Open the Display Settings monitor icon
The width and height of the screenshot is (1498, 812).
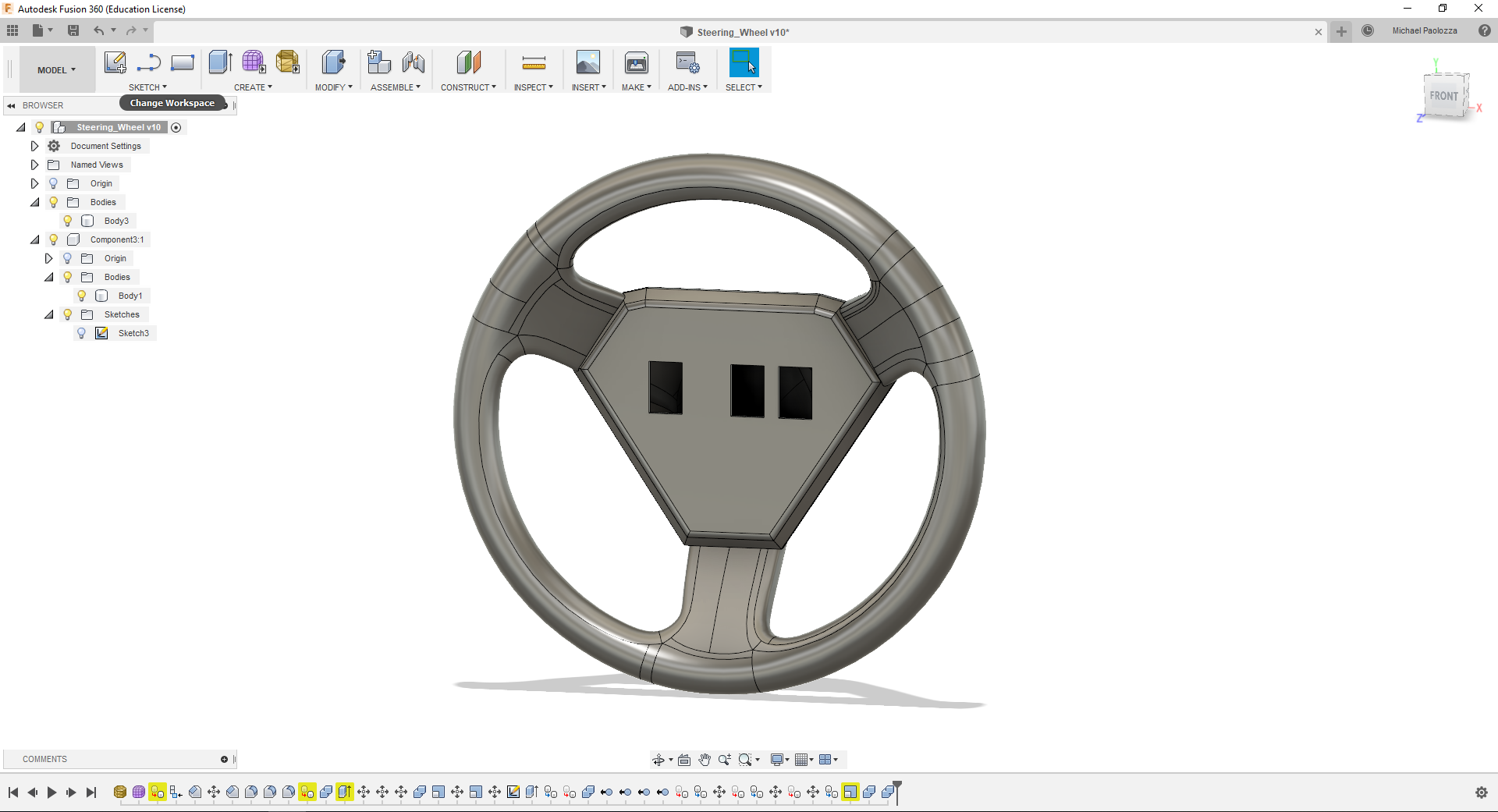pos(777,760)
